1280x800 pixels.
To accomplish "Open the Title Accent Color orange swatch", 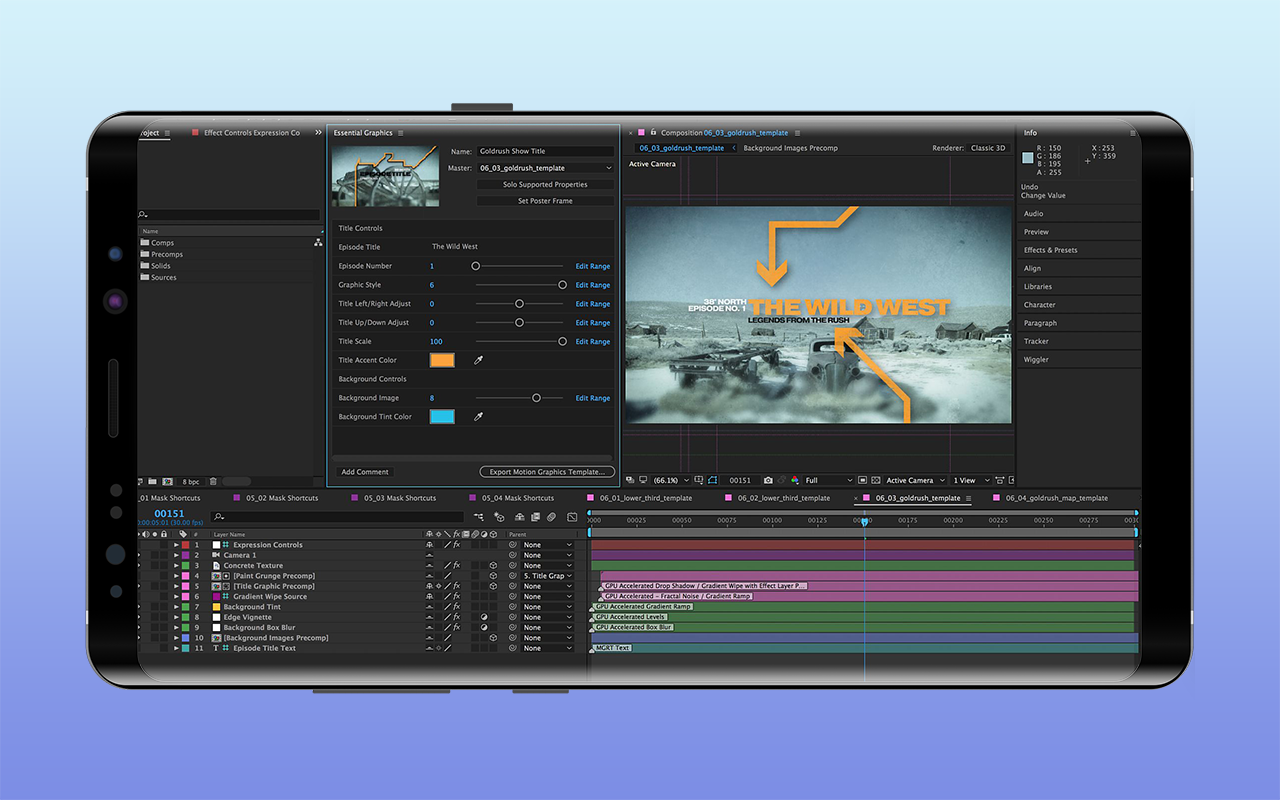I will [442, 360].
